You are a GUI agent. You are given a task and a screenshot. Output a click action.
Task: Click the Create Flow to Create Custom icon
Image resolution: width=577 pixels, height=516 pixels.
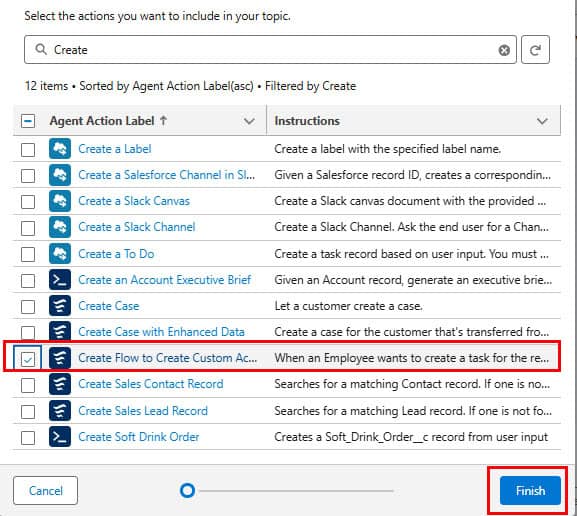point(60,358)
